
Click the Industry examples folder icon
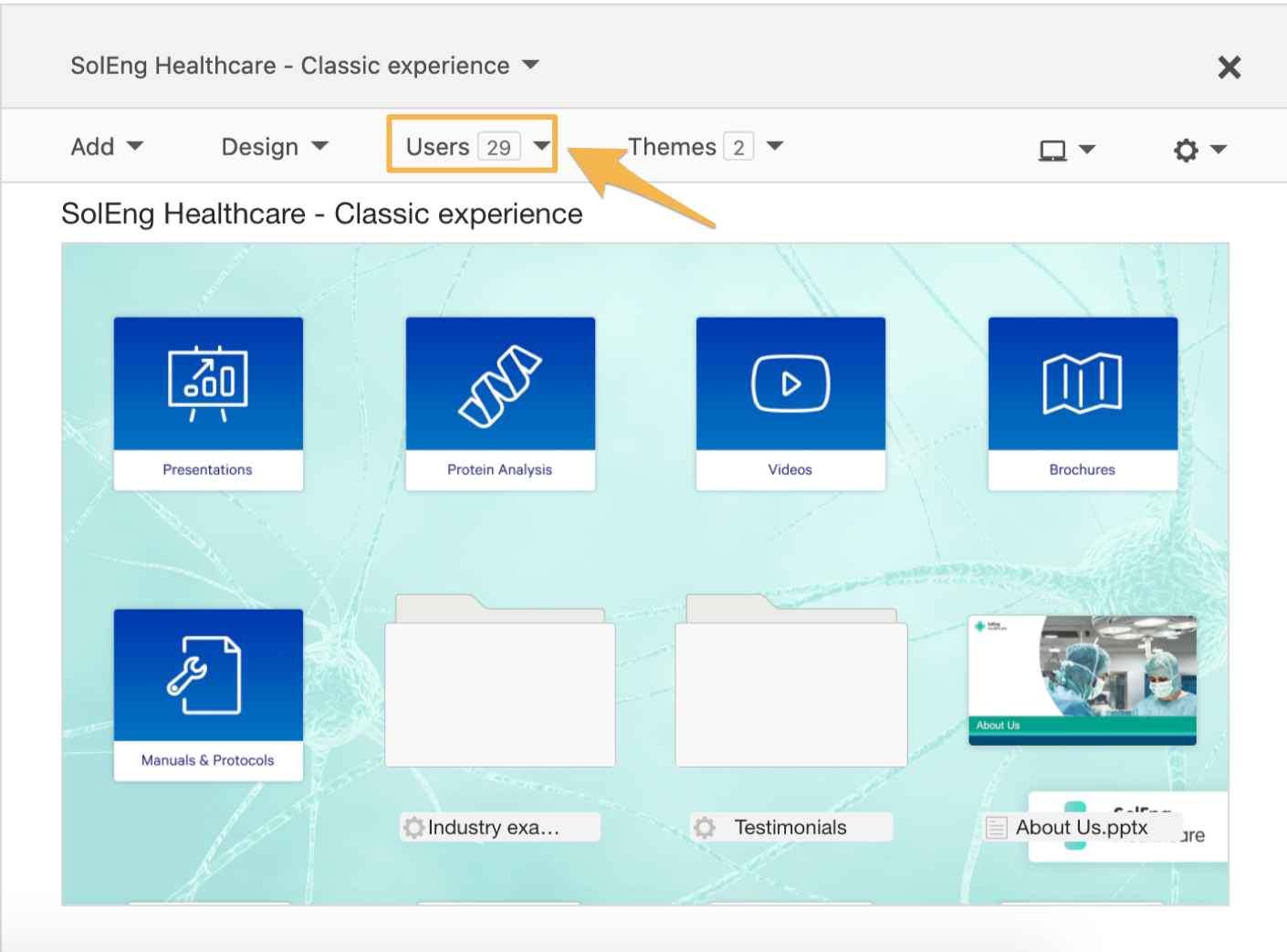tap(500, 681)
